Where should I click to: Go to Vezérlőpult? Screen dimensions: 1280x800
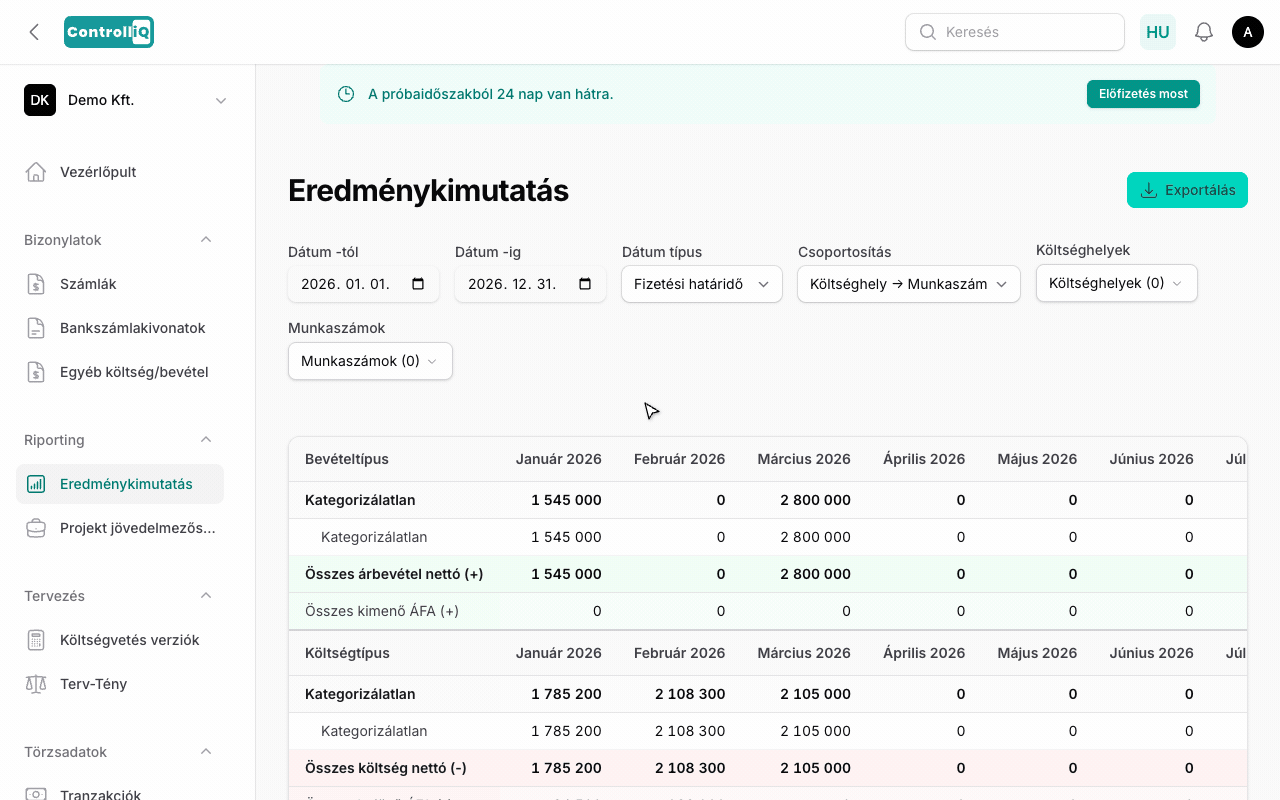point(120,172)
